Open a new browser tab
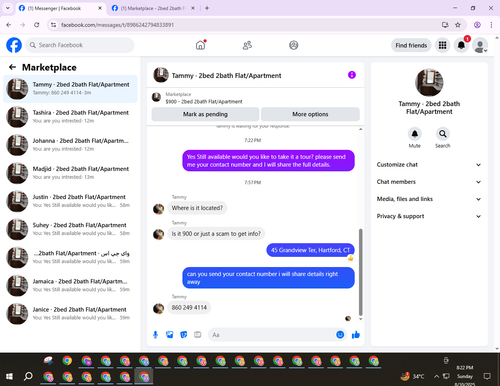This screenshot has width=500, height=386. (207, 8)
